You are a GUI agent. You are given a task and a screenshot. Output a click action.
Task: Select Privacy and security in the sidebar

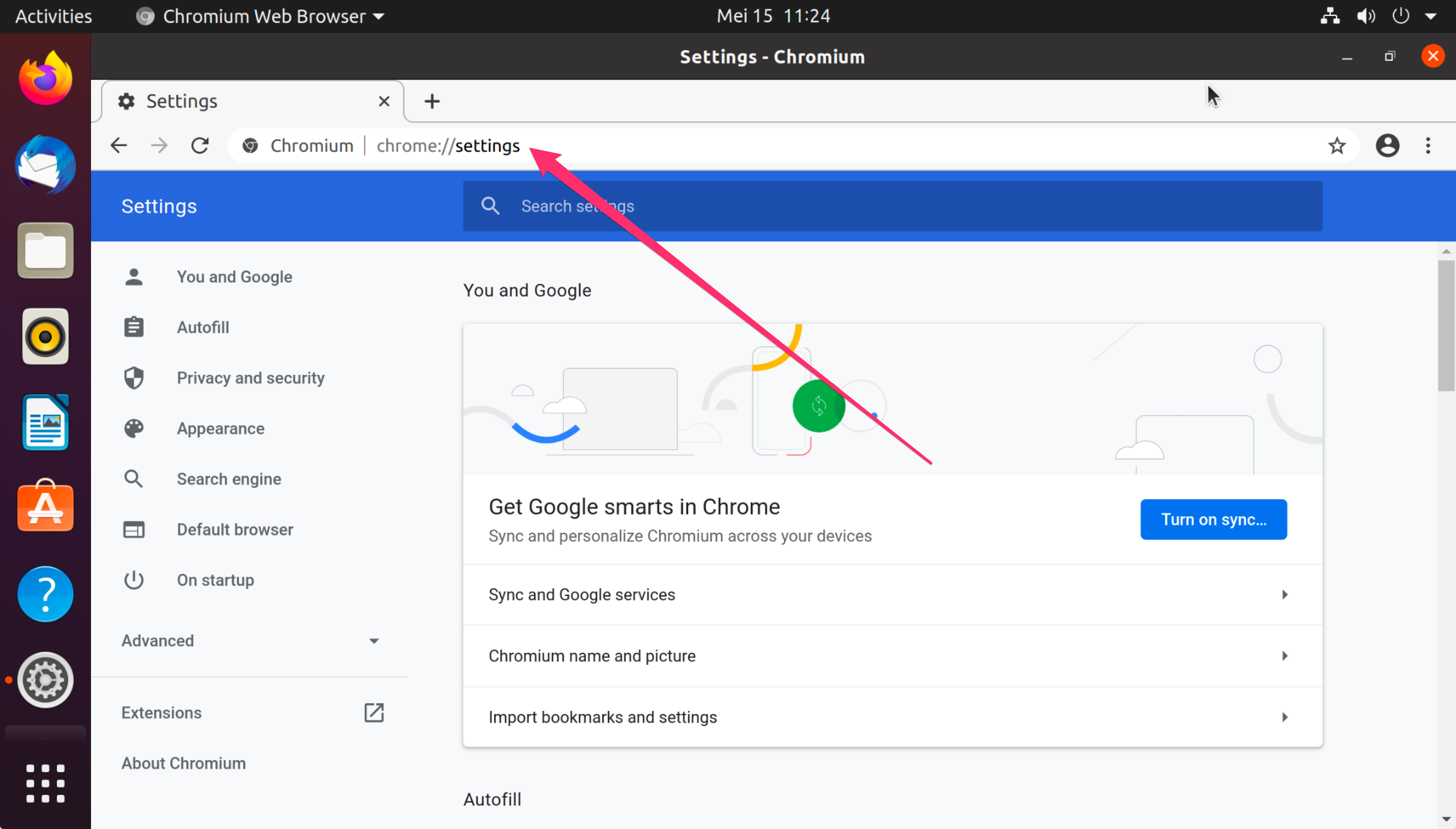tap(251, 378)
